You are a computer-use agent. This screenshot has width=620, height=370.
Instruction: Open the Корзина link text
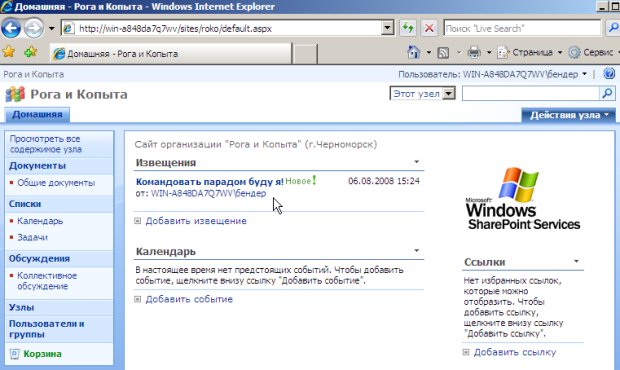[x=42, y=354]
